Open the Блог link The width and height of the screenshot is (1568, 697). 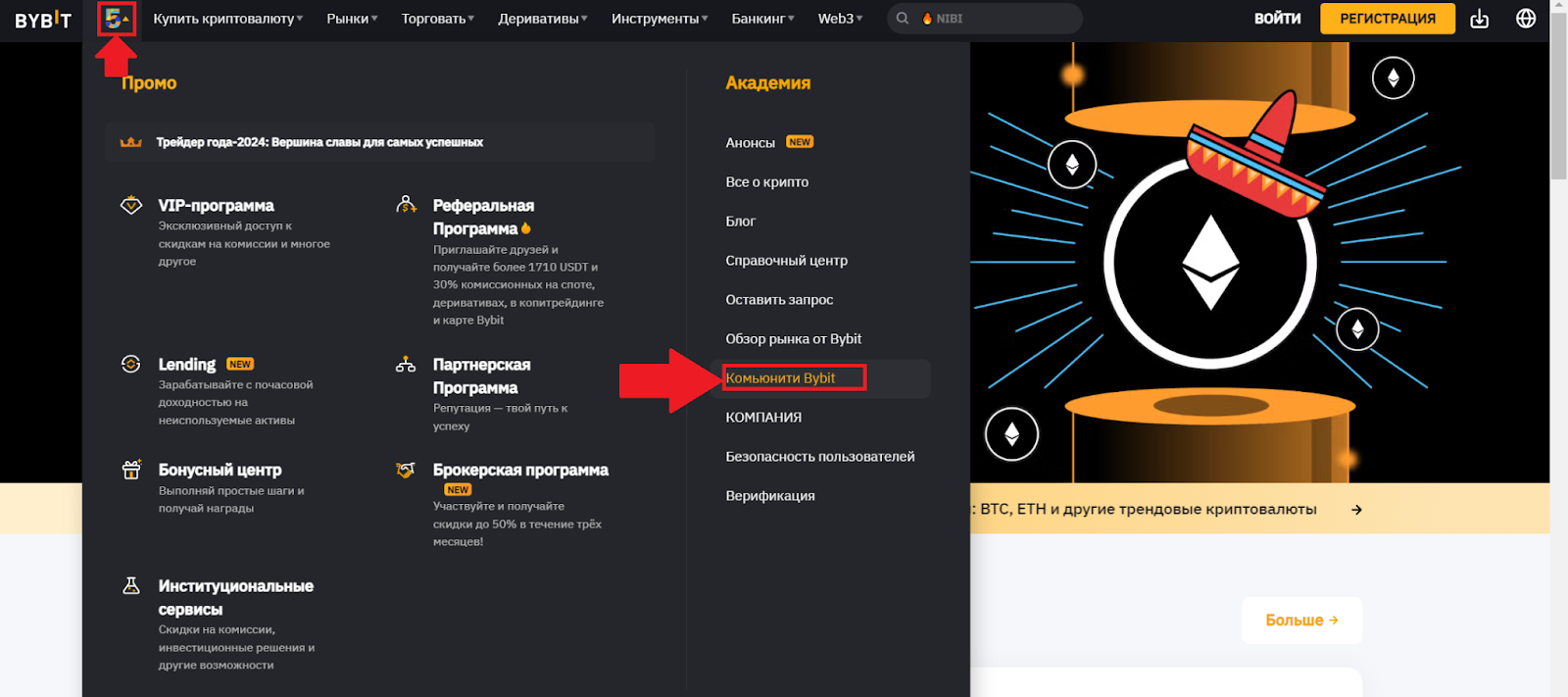[741, 222]
